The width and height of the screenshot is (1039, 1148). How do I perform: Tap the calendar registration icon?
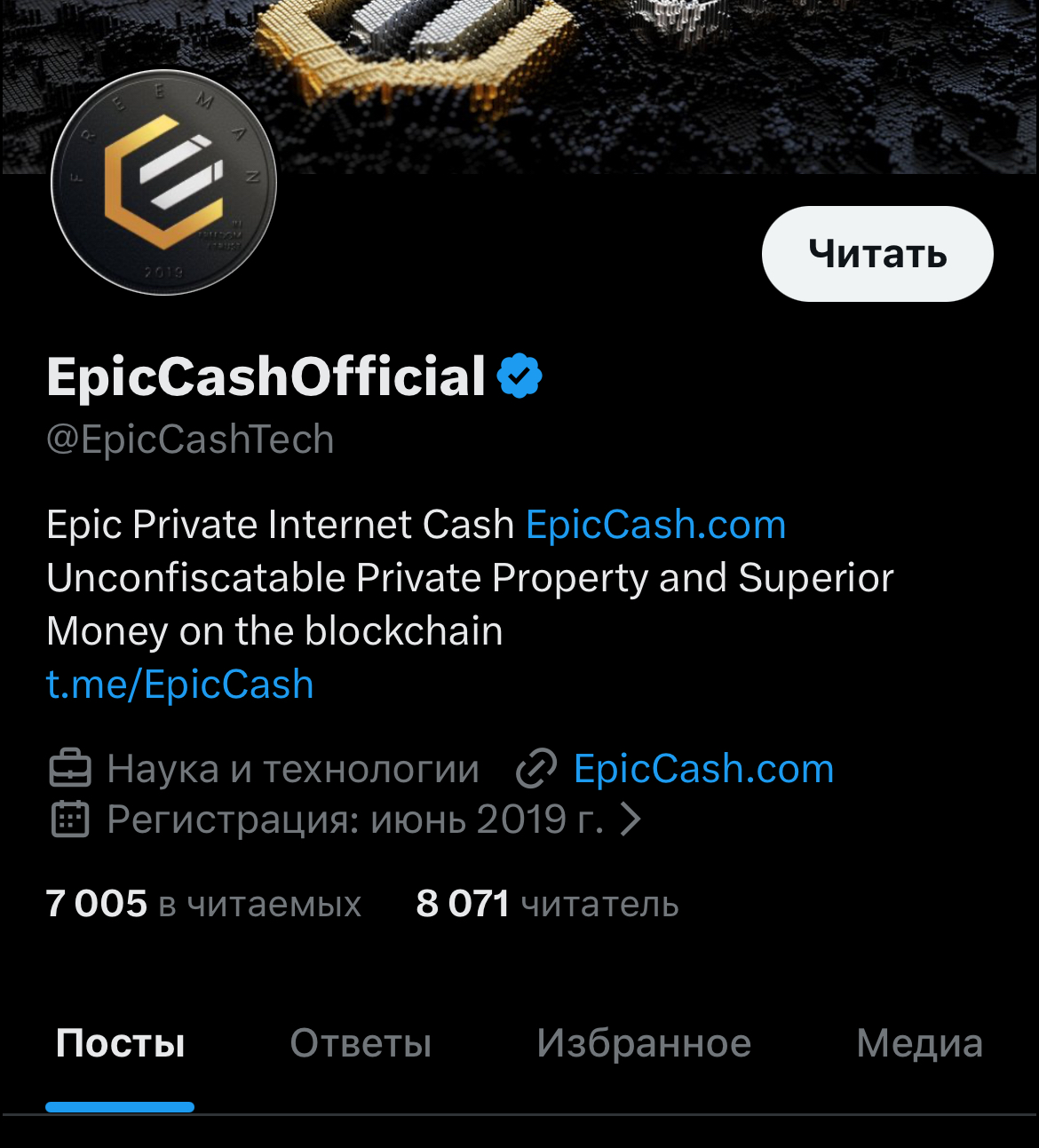(x=70, y=819)
